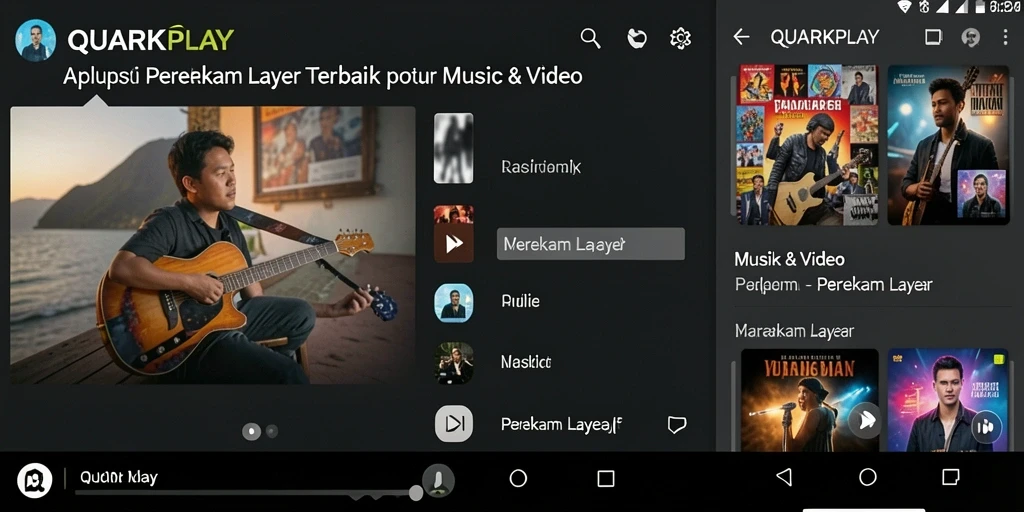The height and width of the screenshot is (512, 1024).
Task: Click the heart-shaped icon beside search
Action: click(636, 39)
